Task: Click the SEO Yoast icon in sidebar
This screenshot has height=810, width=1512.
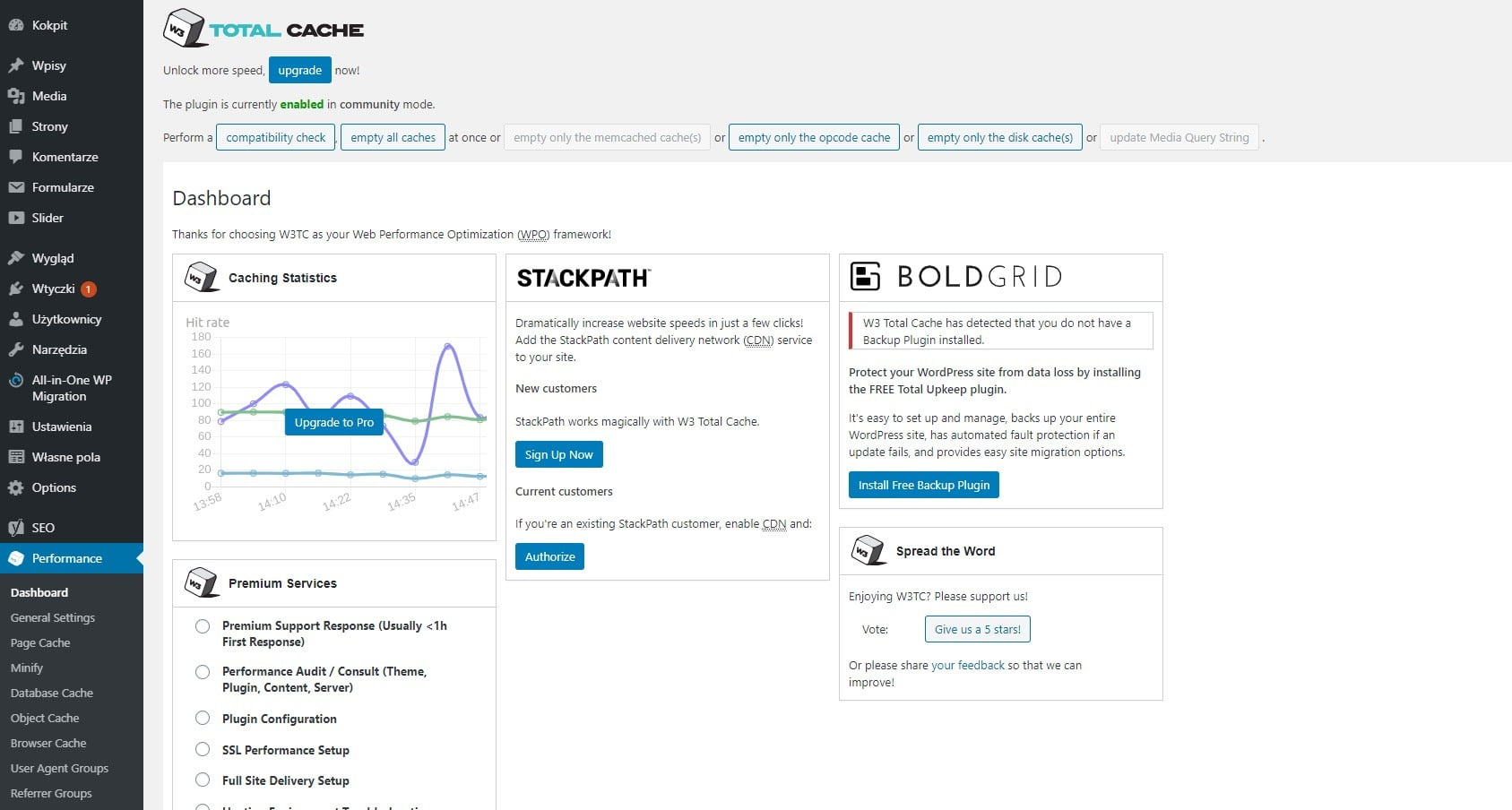Action: click(15, 528)
